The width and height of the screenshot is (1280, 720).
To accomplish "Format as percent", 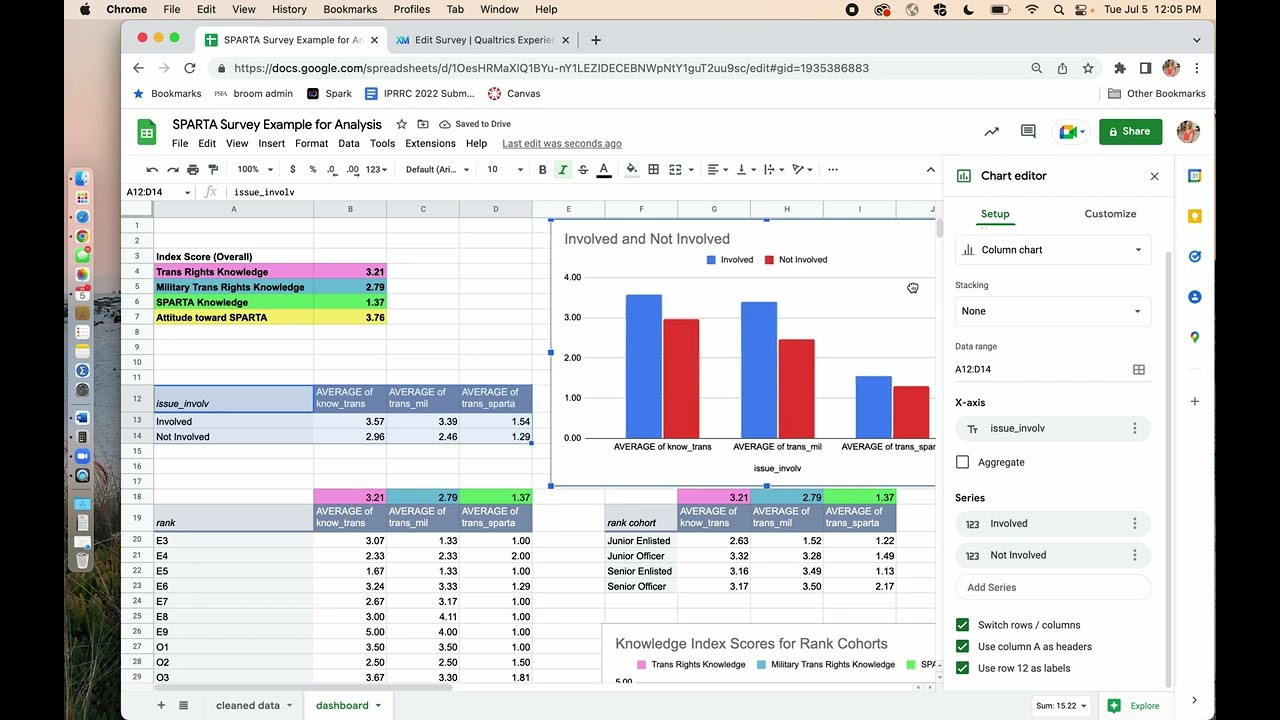I will pos(312,170).
